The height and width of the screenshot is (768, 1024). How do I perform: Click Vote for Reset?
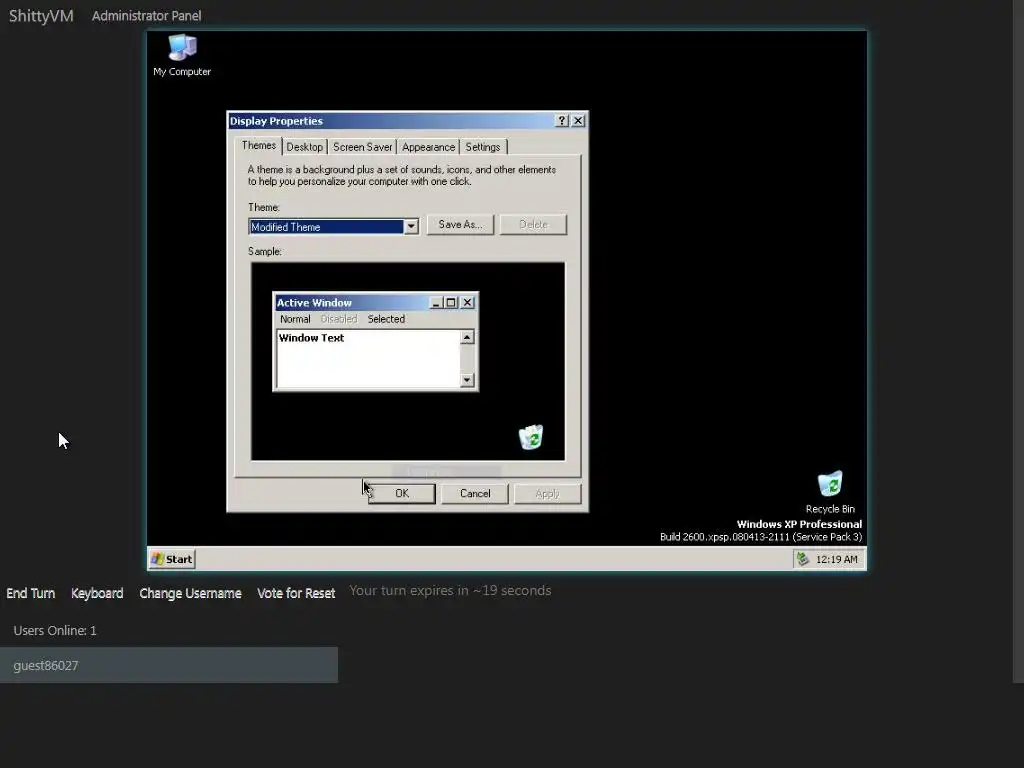point(296,593)
